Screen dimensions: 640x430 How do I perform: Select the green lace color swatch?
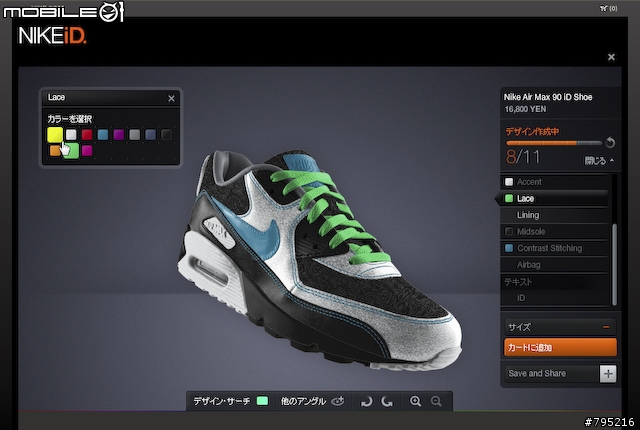pyautogui.click(x=72, y=151)
